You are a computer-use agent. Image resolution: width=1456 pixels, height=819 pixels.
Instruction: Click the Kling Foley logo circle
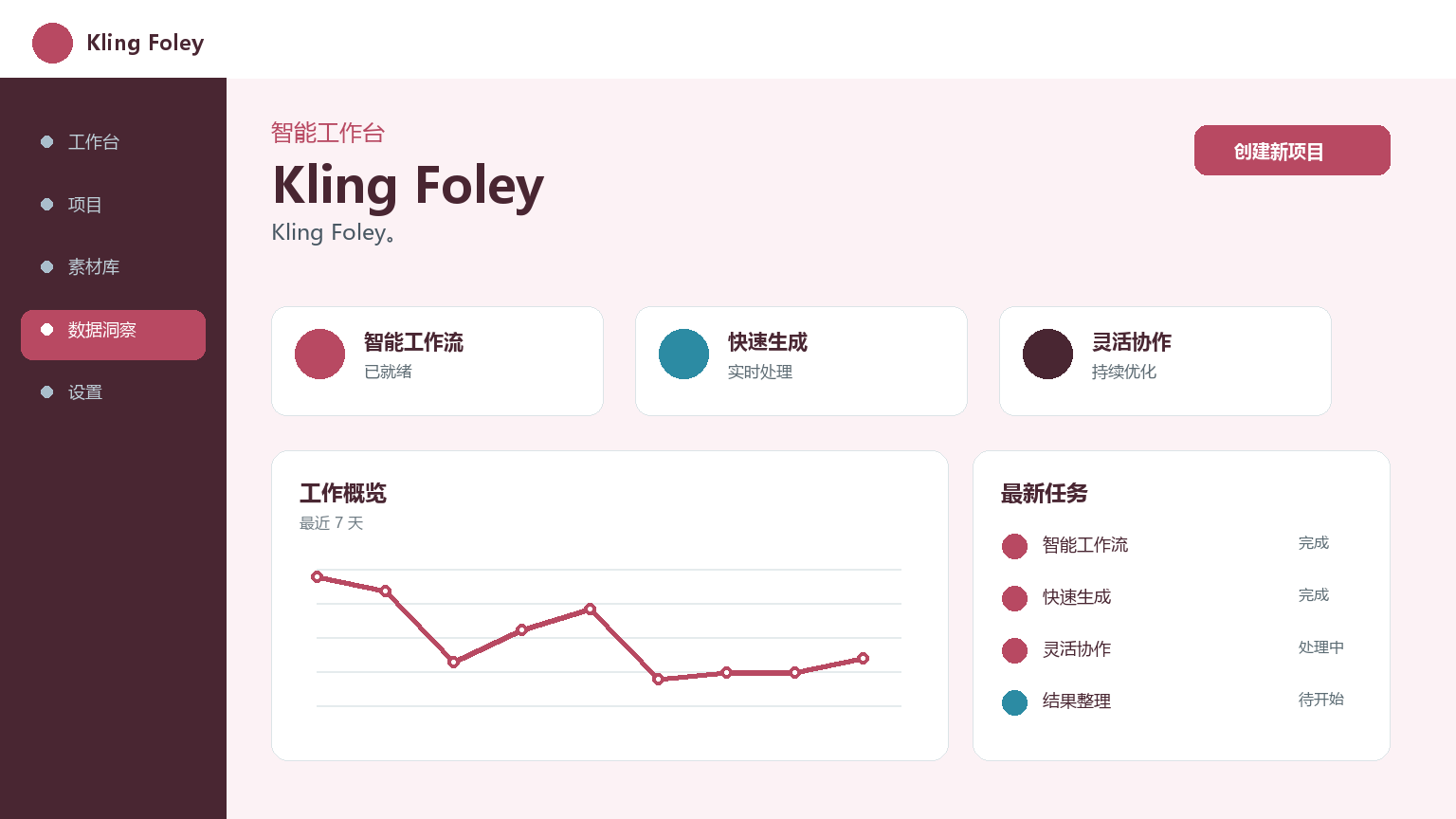click(x=52, y=43)
